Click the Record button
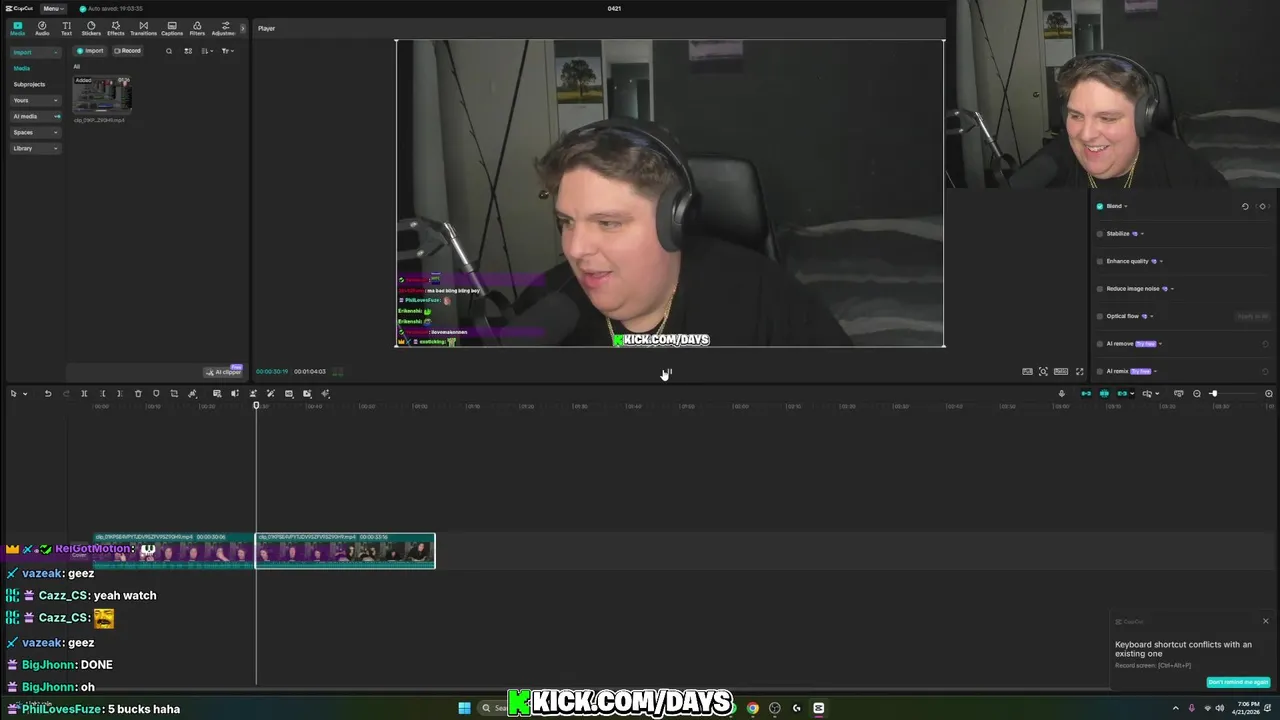 (127, 51)
